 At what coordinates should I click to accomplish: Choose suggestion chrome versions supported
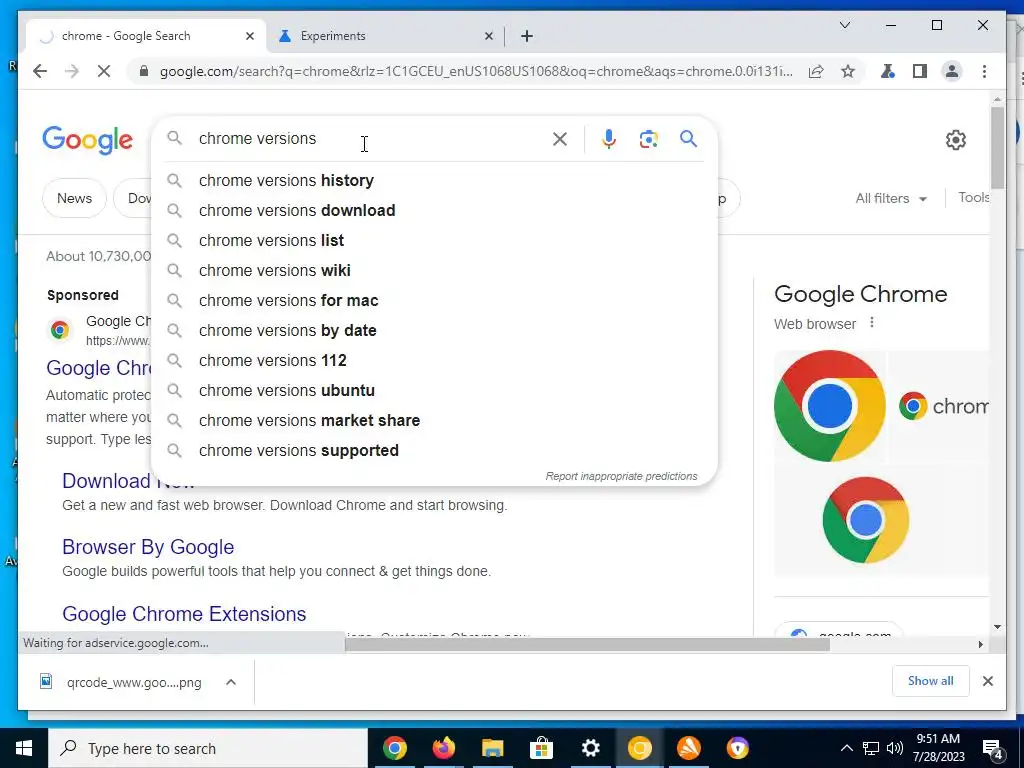click(434, 451)
